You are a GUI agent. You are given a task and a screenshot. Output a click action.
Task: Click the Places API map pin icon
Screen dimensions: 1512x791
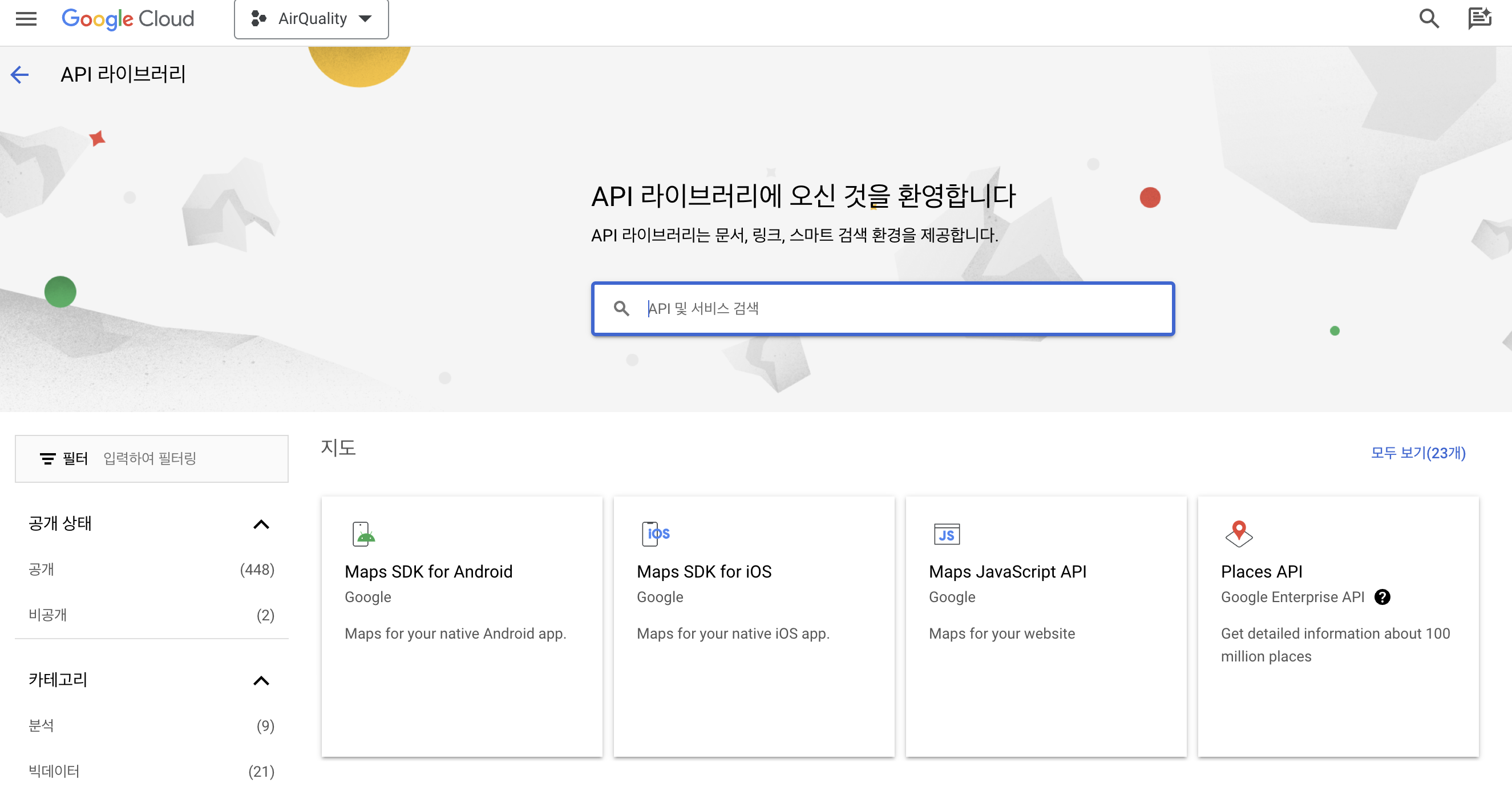tap(1239, 534)
